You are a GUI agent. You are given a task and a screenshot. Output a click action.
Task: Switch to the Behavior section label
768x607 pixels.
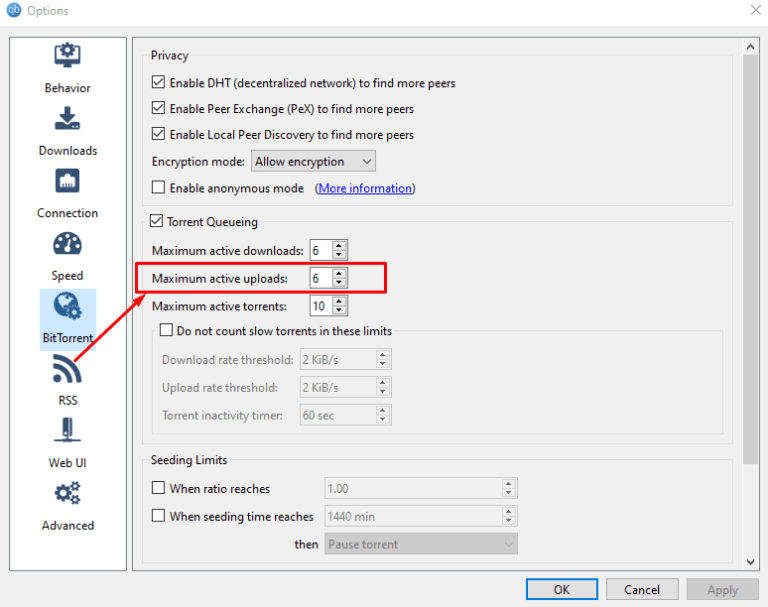click(x=67, y=88)
